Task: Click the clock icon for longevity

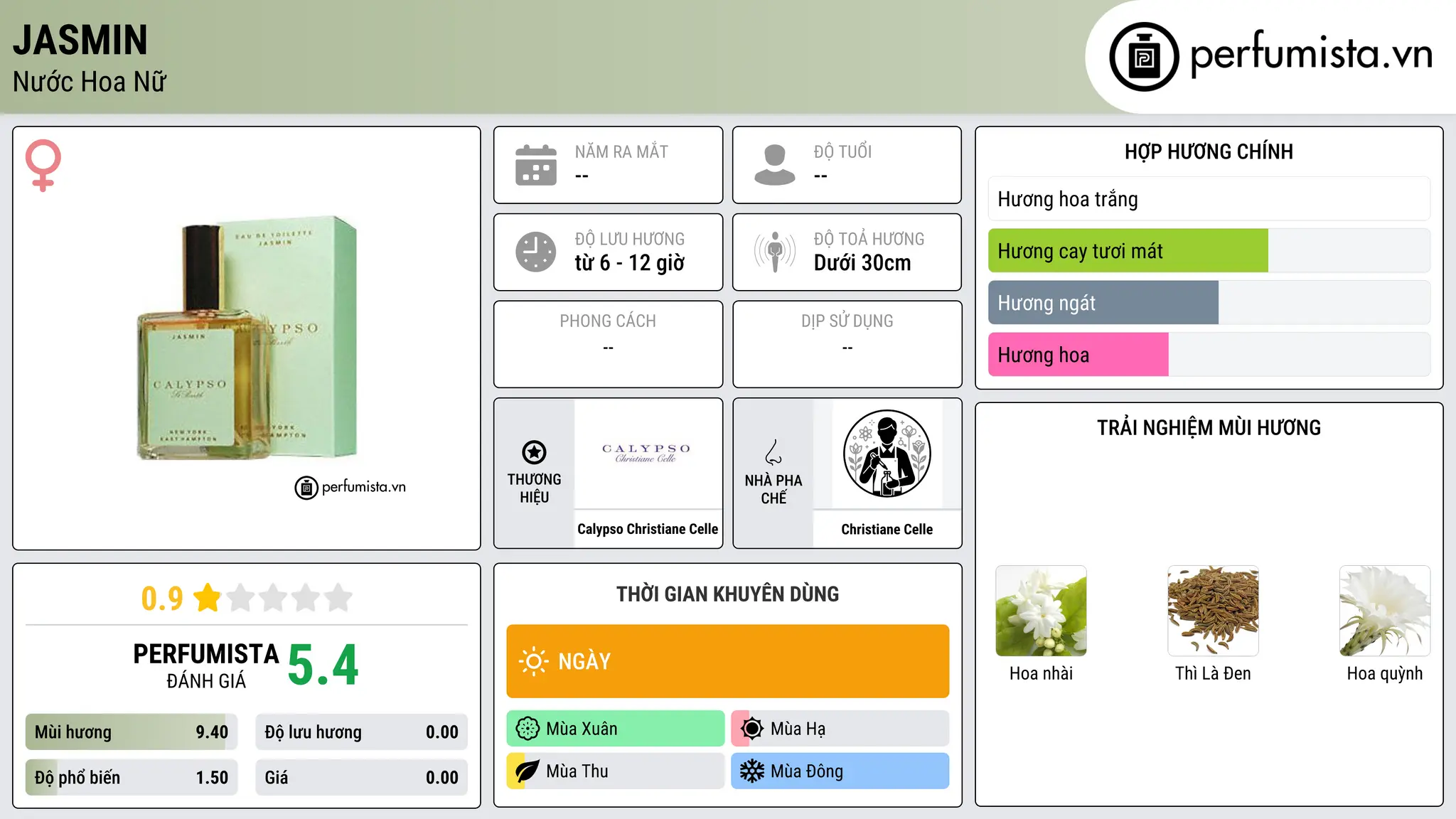Action: [536, 252]
